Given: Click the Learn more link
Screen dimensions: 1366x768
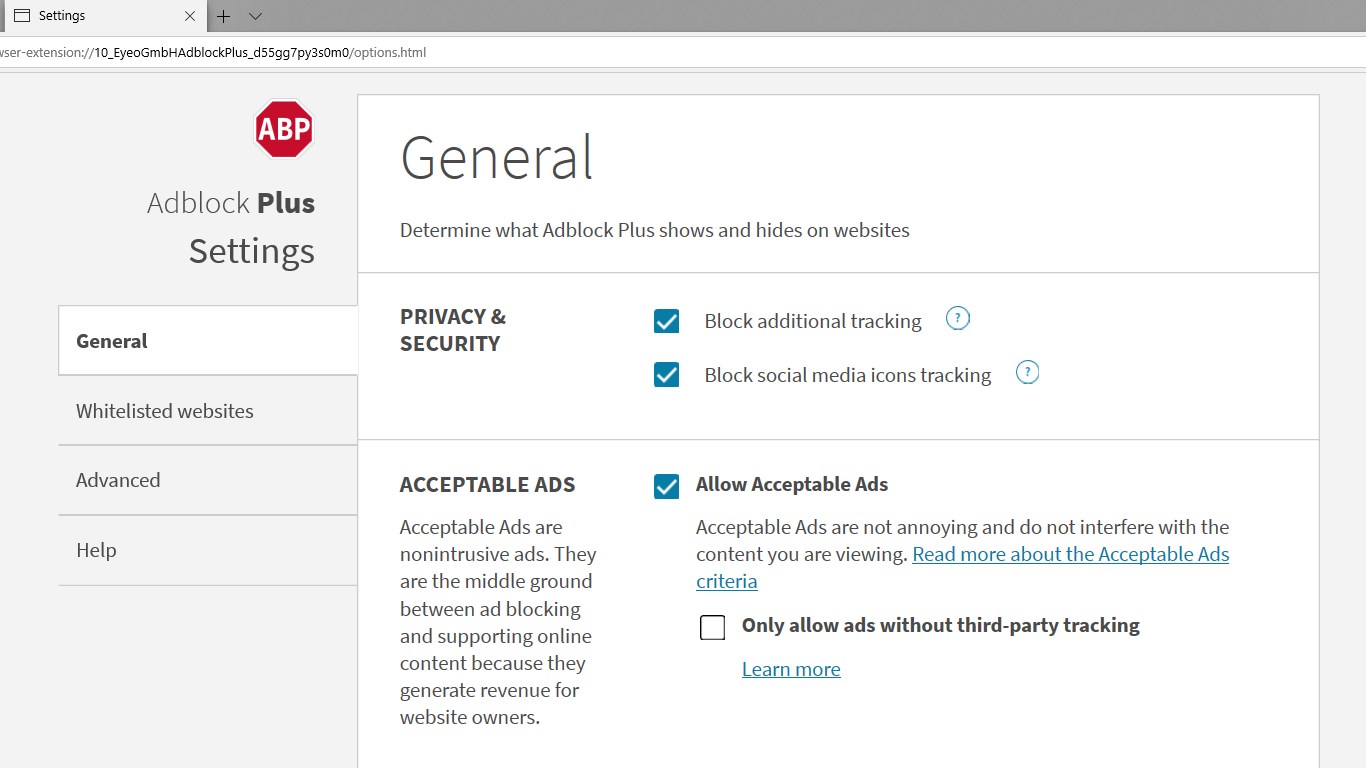Looking at the screenshot, I should [790, 668].
